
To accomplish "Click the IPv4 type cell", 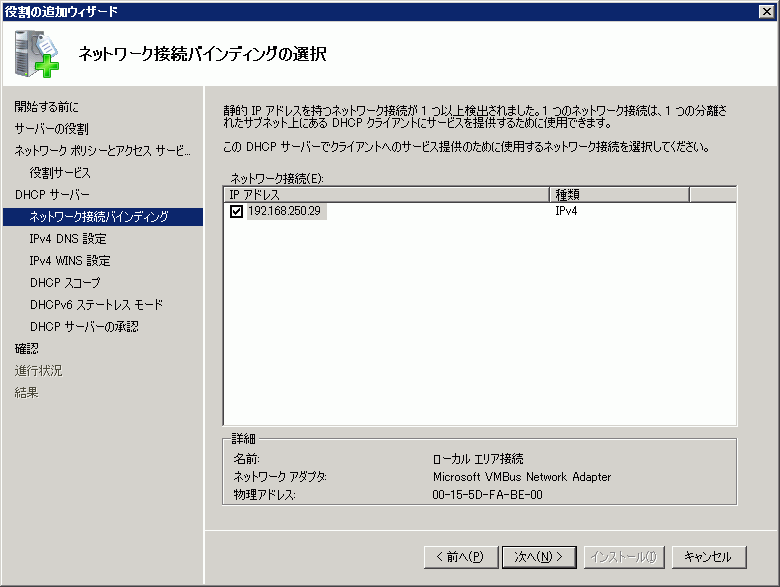I will (x=566, y=211).
